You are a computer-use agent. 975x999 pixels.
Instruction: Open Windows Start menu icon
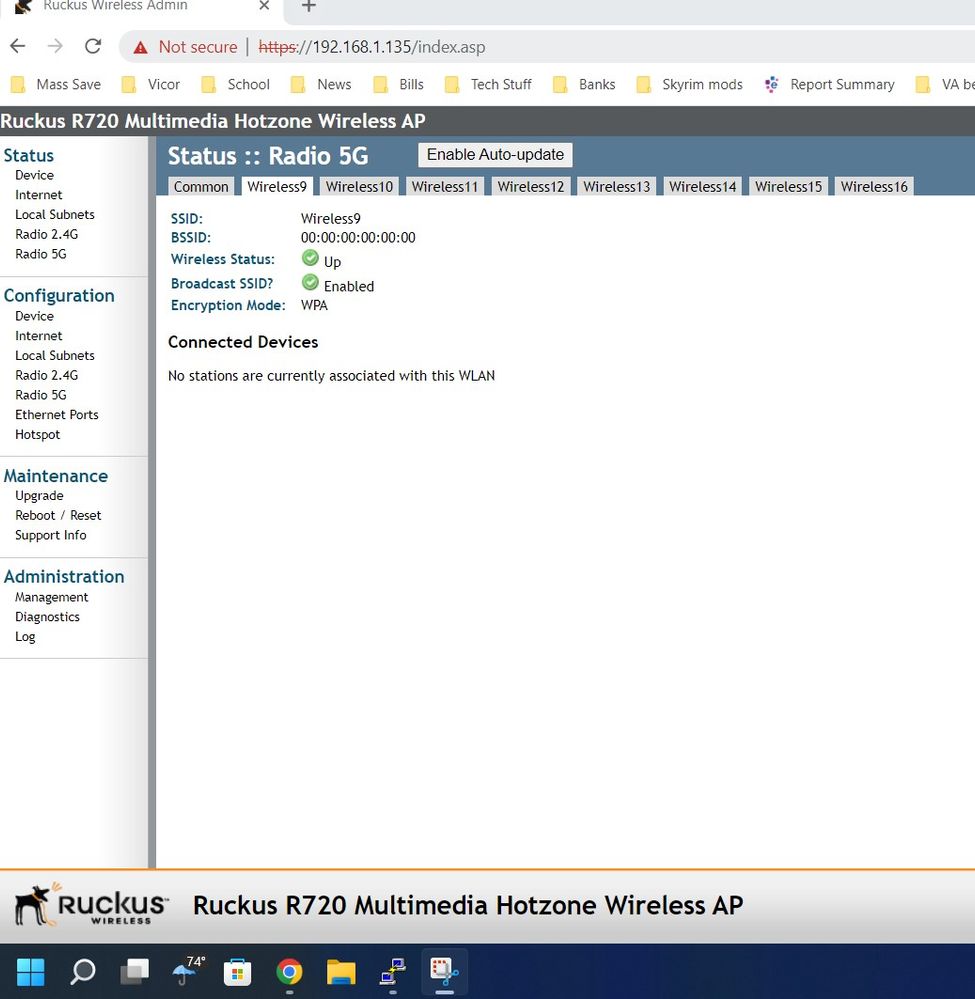pos(31,971)
